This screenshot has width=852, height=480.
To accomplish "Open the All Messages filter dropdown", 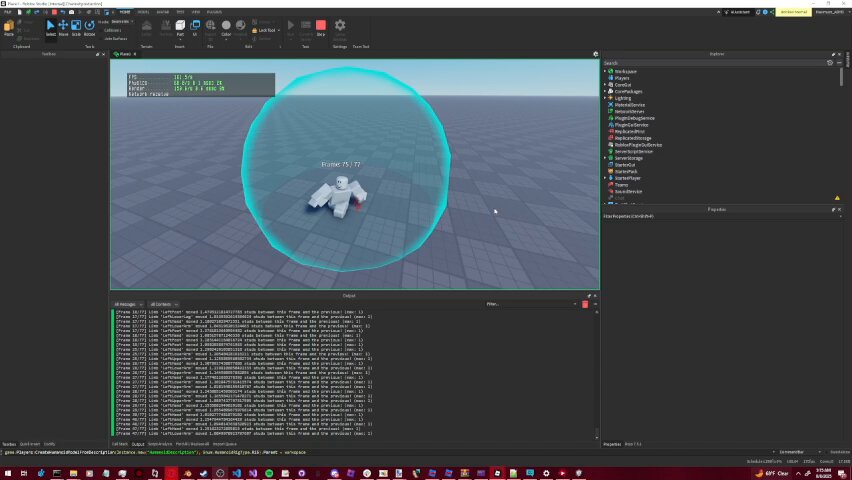I will 128,304.
